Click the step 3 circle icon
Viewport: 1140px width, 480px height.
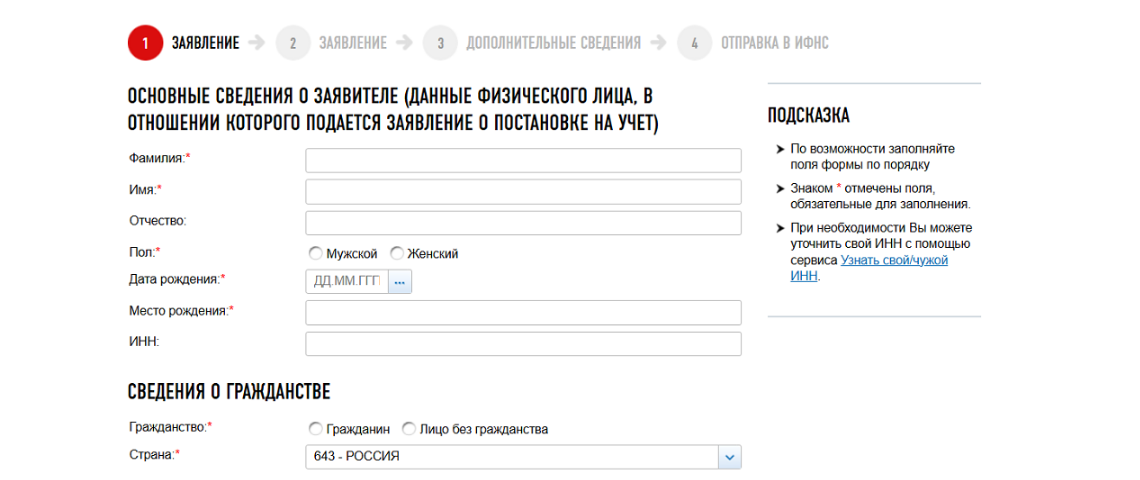[440, 43]
